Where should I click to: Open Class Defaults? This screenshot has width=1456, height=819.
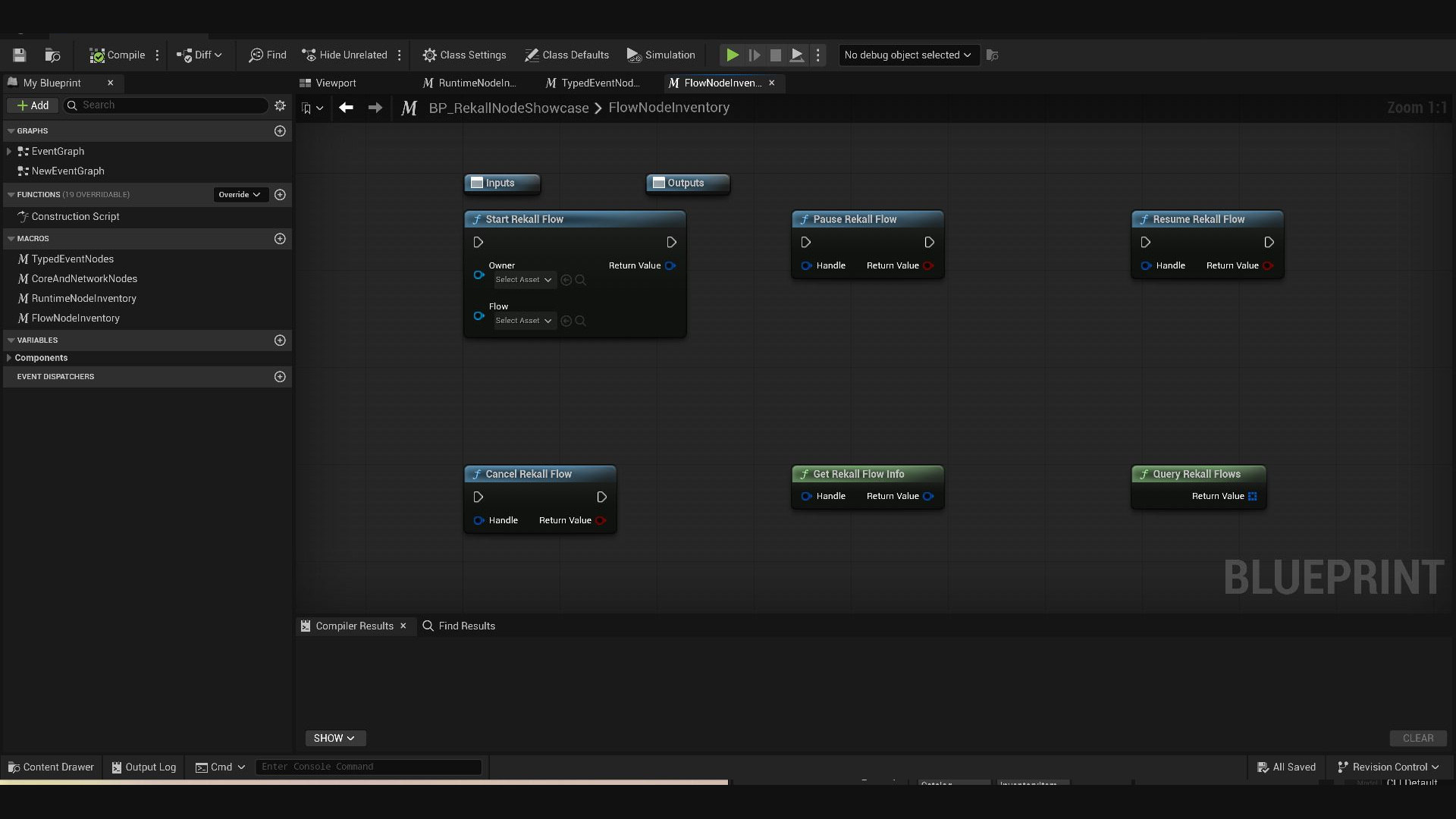pyautogui.click(x=566, y=55)
